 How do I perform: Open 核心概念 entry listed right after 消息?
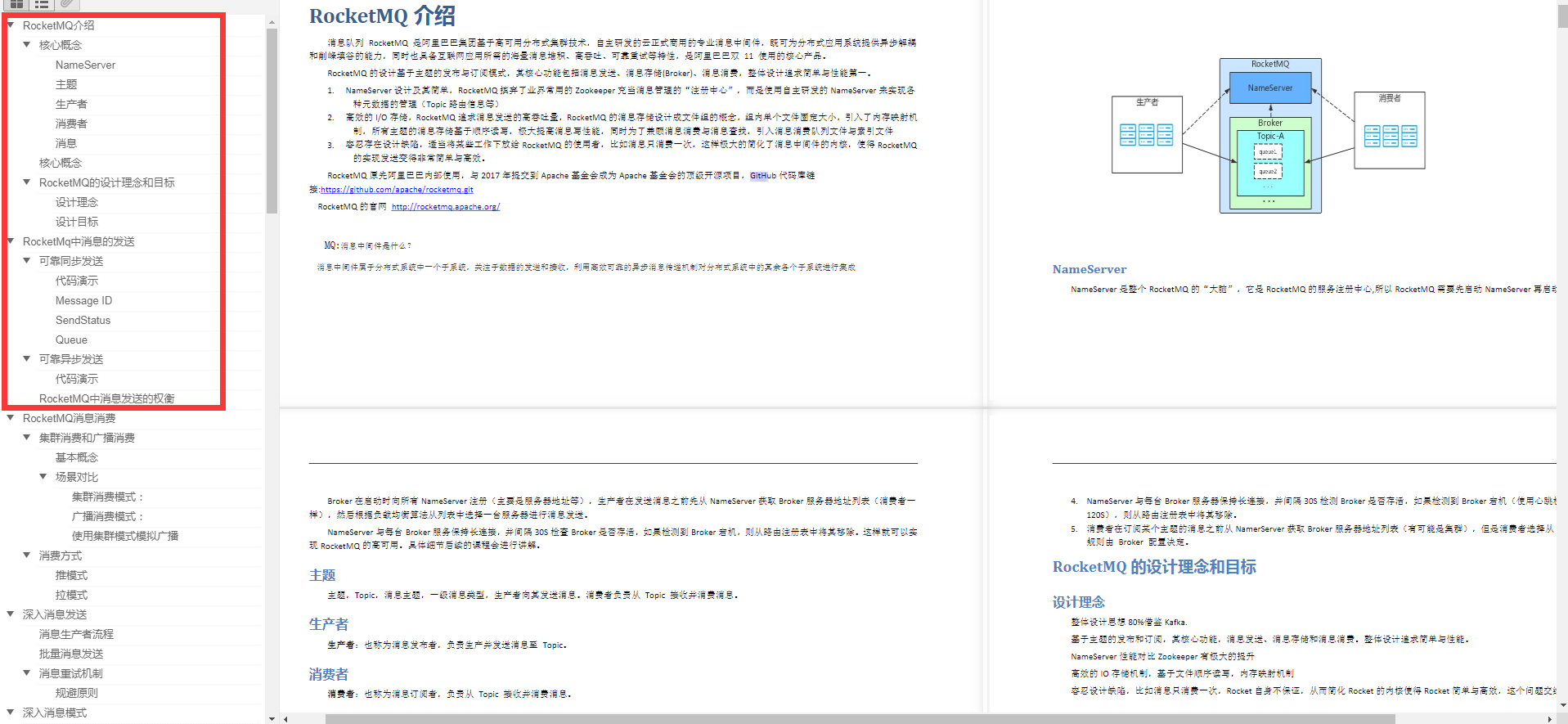point(61,163)
